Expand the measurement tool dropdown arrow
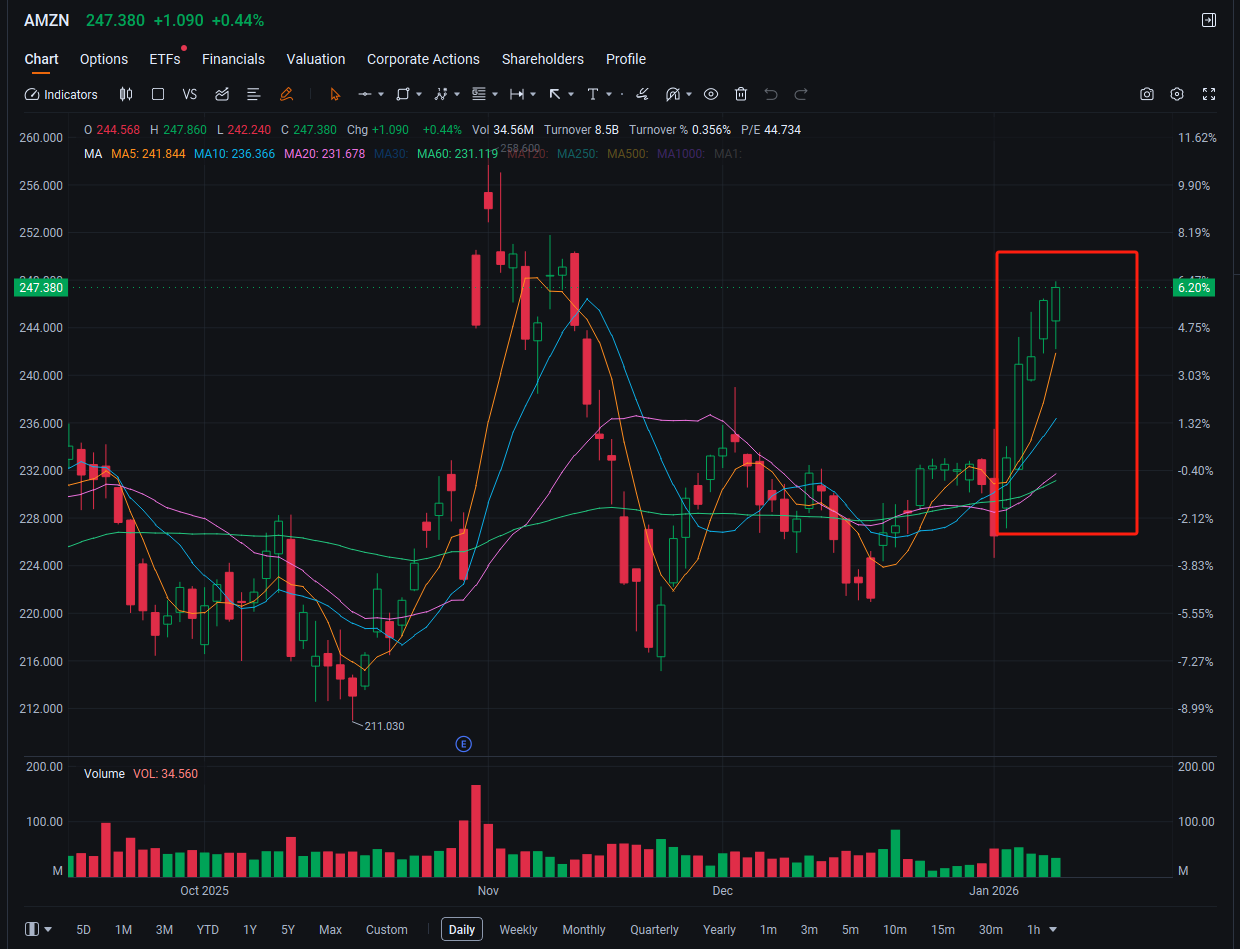Viewport: 1240px width, 949px height. [533, 94]
